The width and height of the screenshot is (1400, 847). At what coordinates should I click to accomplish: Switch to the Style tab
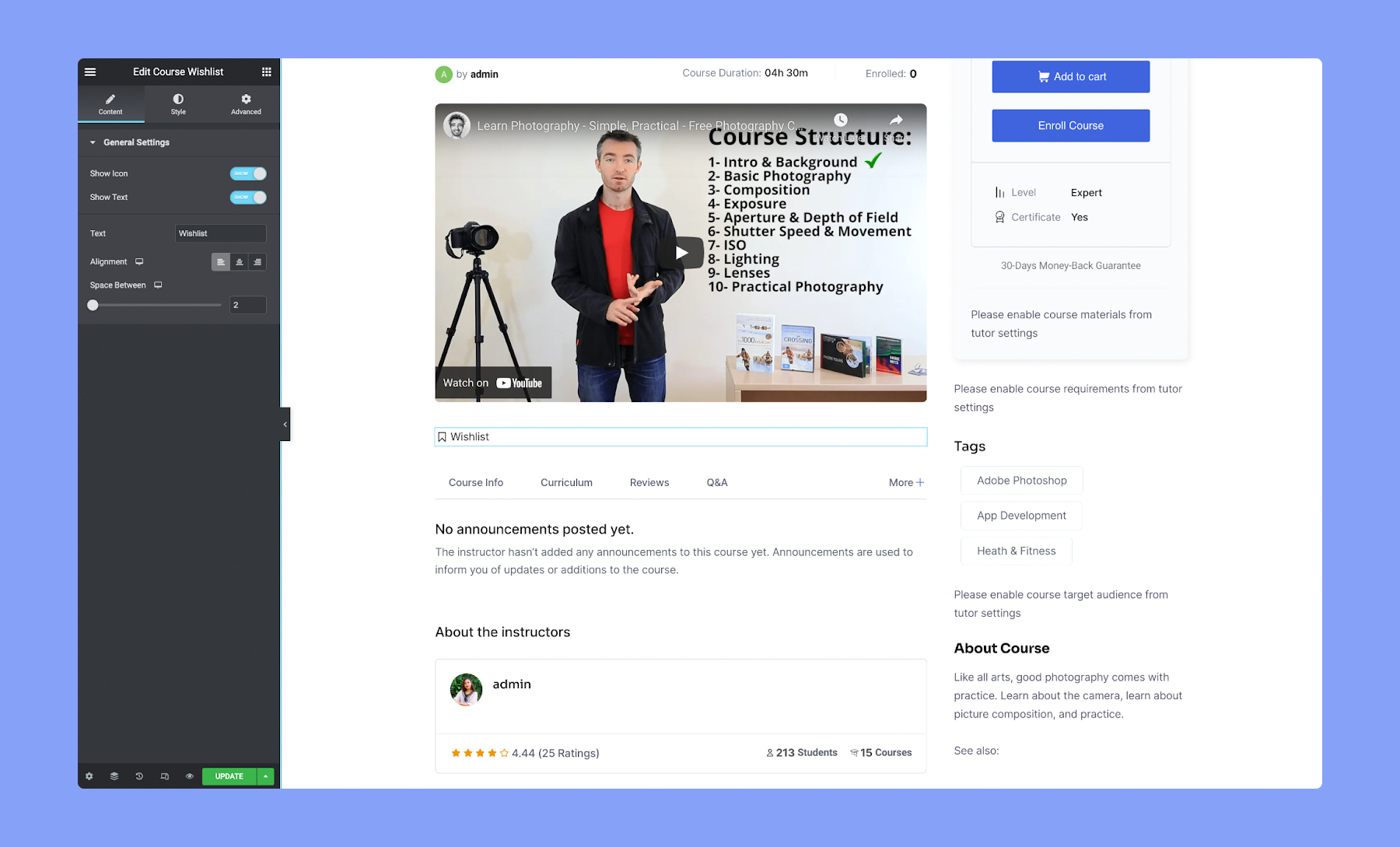[178, 104]
